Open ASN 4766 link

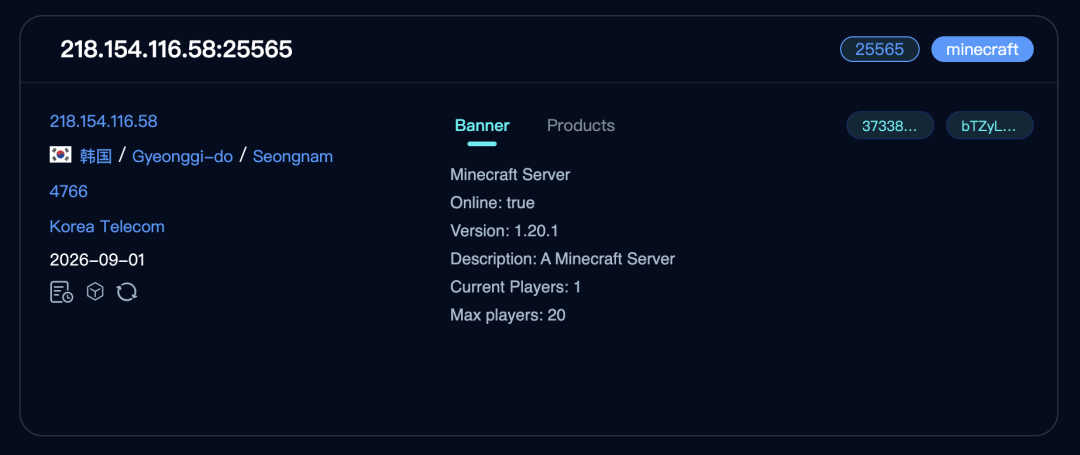click(69, 191)
